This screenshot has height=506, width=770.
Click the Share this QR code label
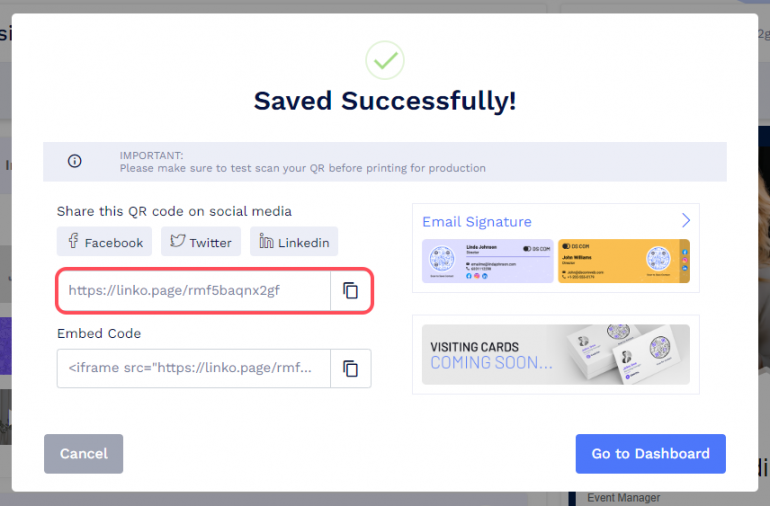pos(174,211)
